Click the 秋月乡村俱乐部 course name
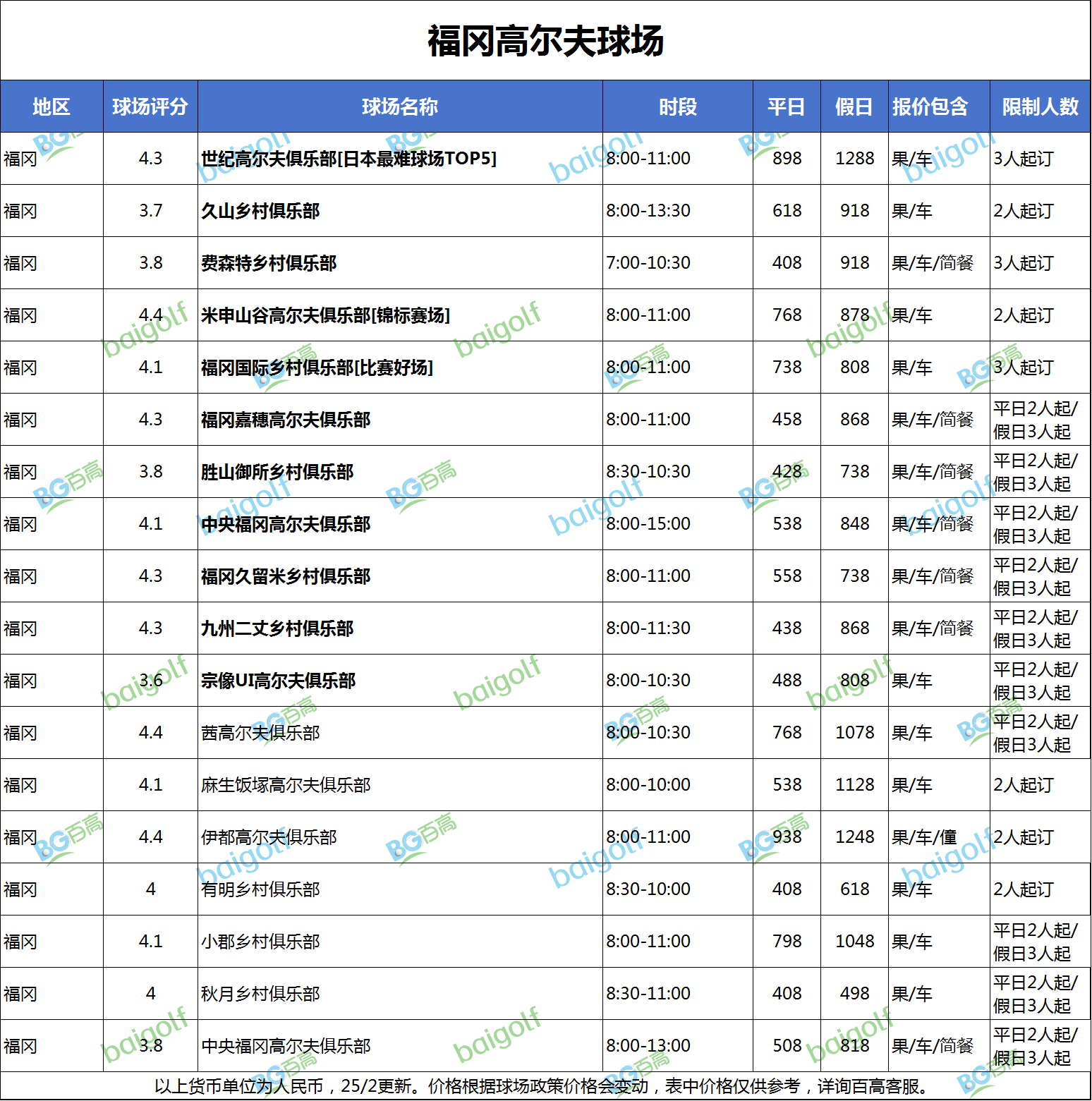 [x=260, y=994]
